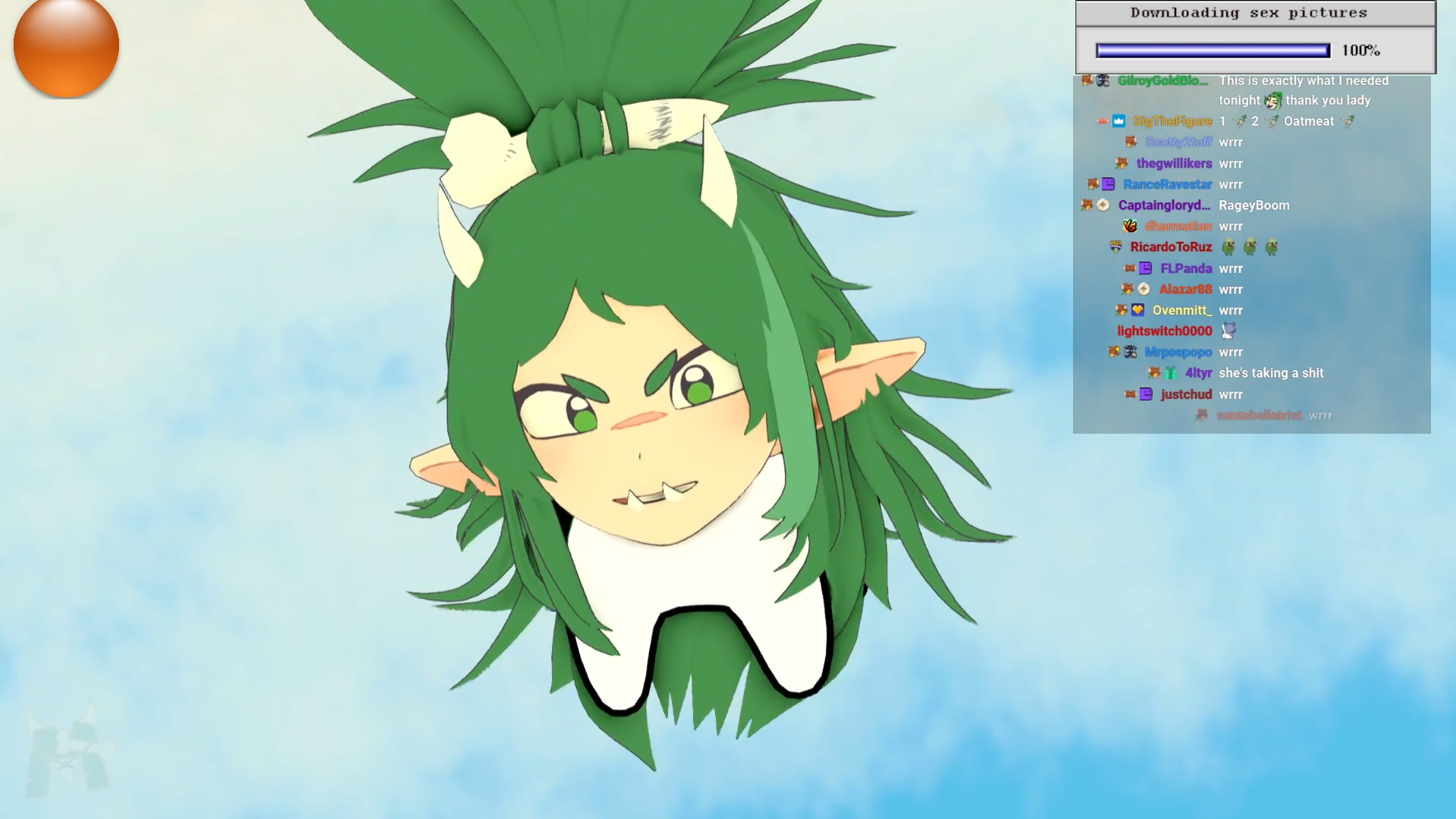Click the '100%' progress label

tap(1360, 51)
